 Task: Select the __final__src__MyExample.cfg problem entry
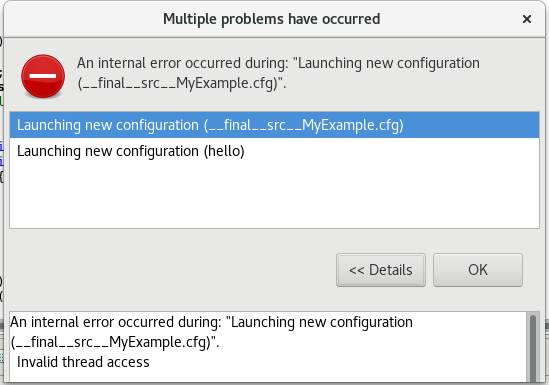click(274, 125)
